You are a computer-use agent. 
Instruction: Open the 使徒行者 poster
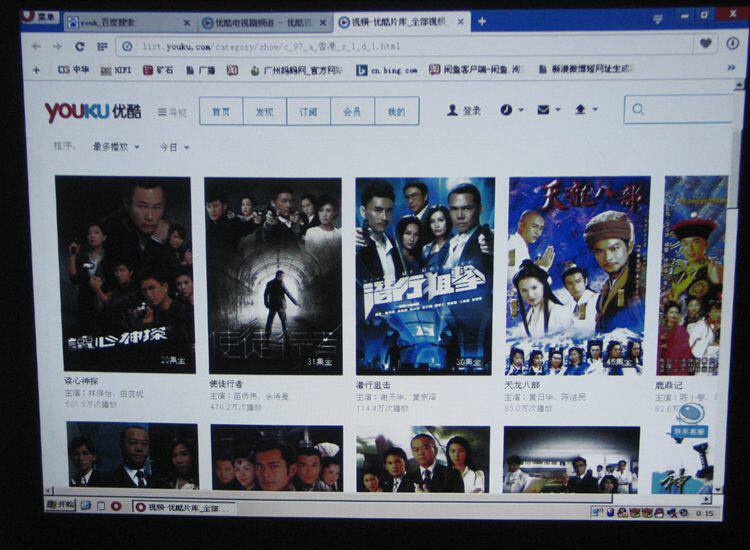[274, 276]
